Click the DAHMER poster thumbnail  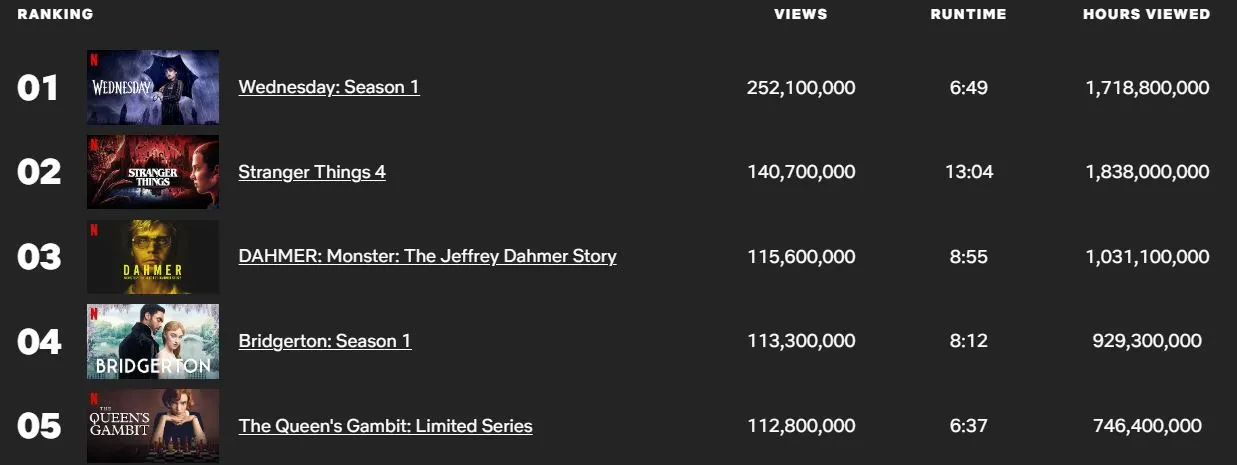click(x=153, y=257)
